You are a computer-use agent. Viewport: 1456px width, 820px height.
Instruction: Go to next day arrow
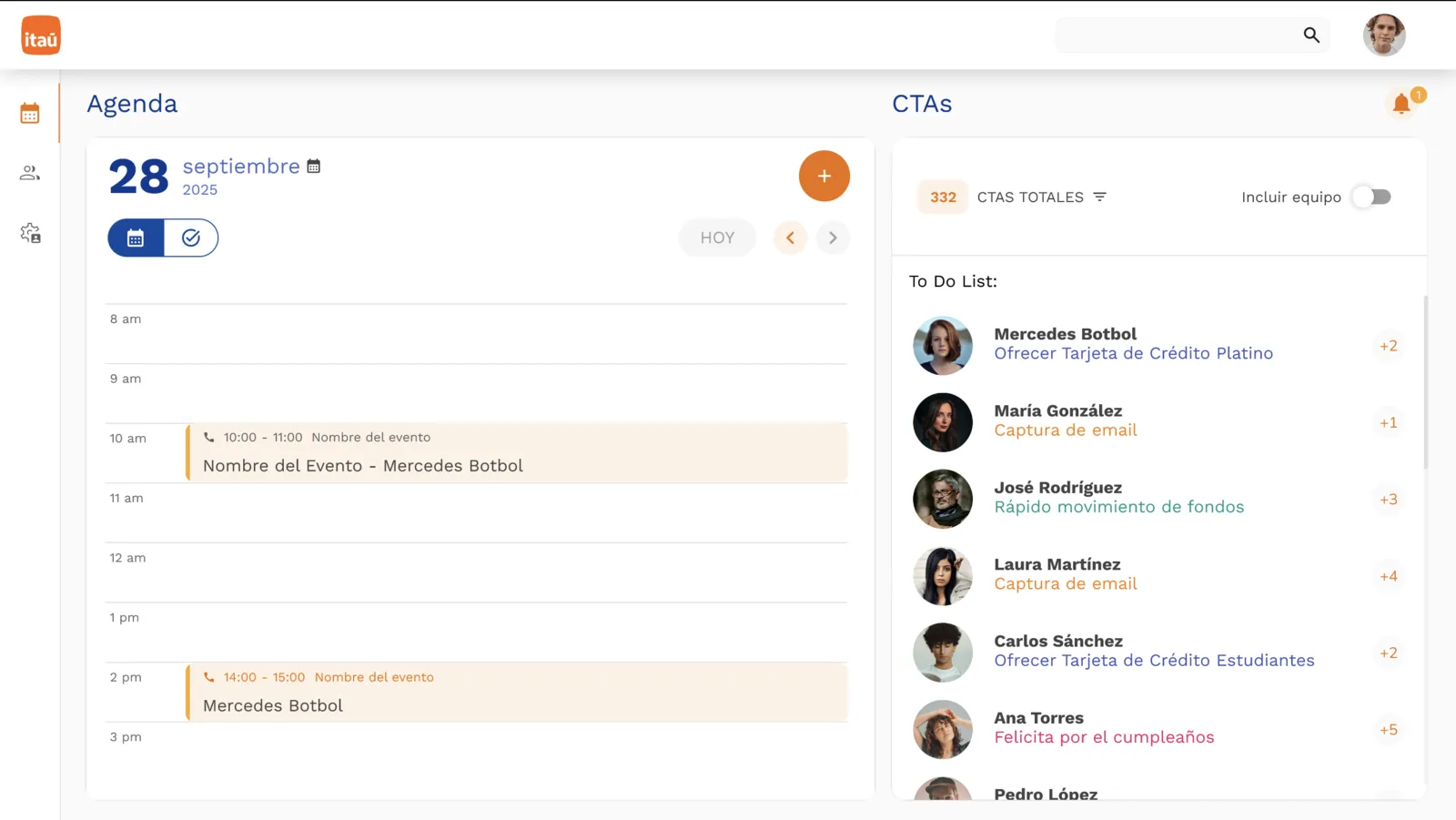pos(833,238)
